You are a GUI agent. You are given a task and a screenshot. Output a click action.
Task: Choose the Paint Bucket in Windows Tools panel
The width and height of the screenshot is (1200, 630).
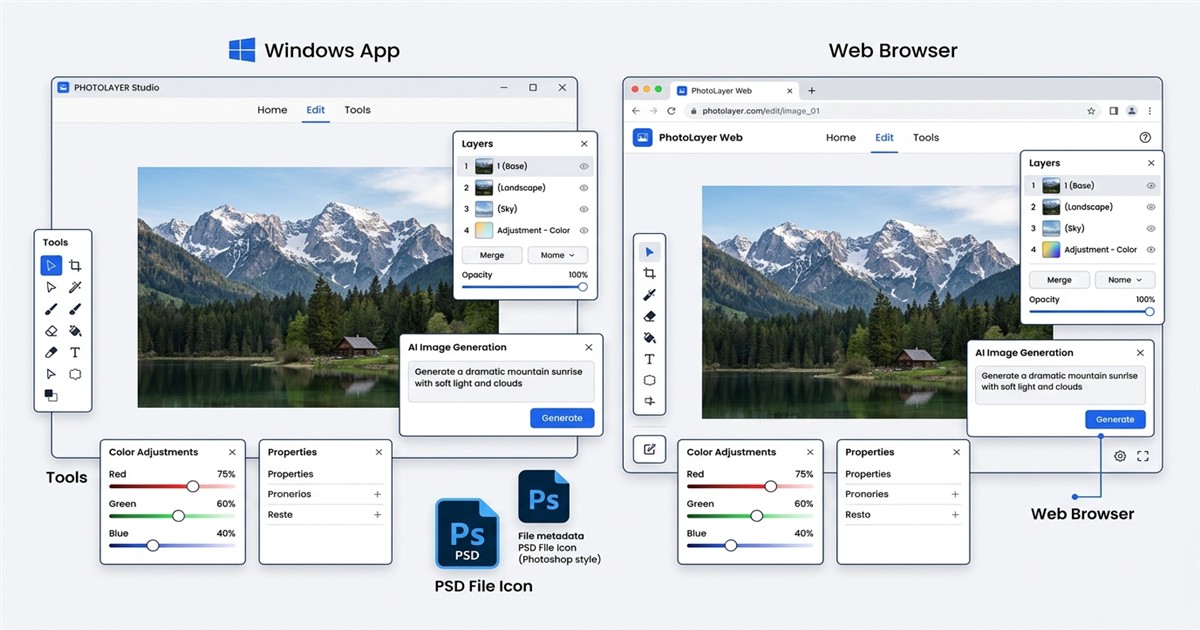(x=75, y=331)
